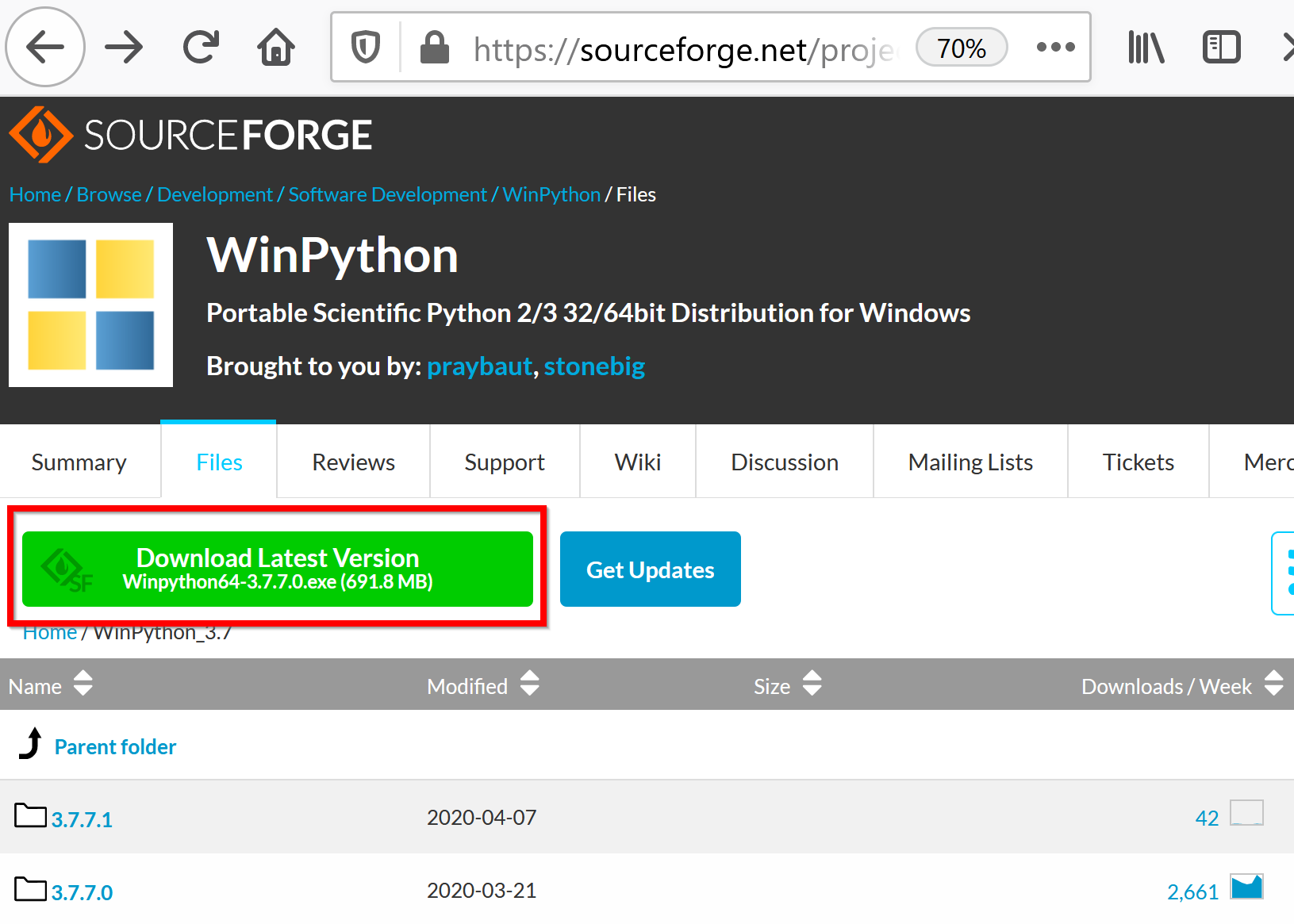Toggle the browser sidebar icon
Screen dimensions: 1294x924
pos(1221,48)
